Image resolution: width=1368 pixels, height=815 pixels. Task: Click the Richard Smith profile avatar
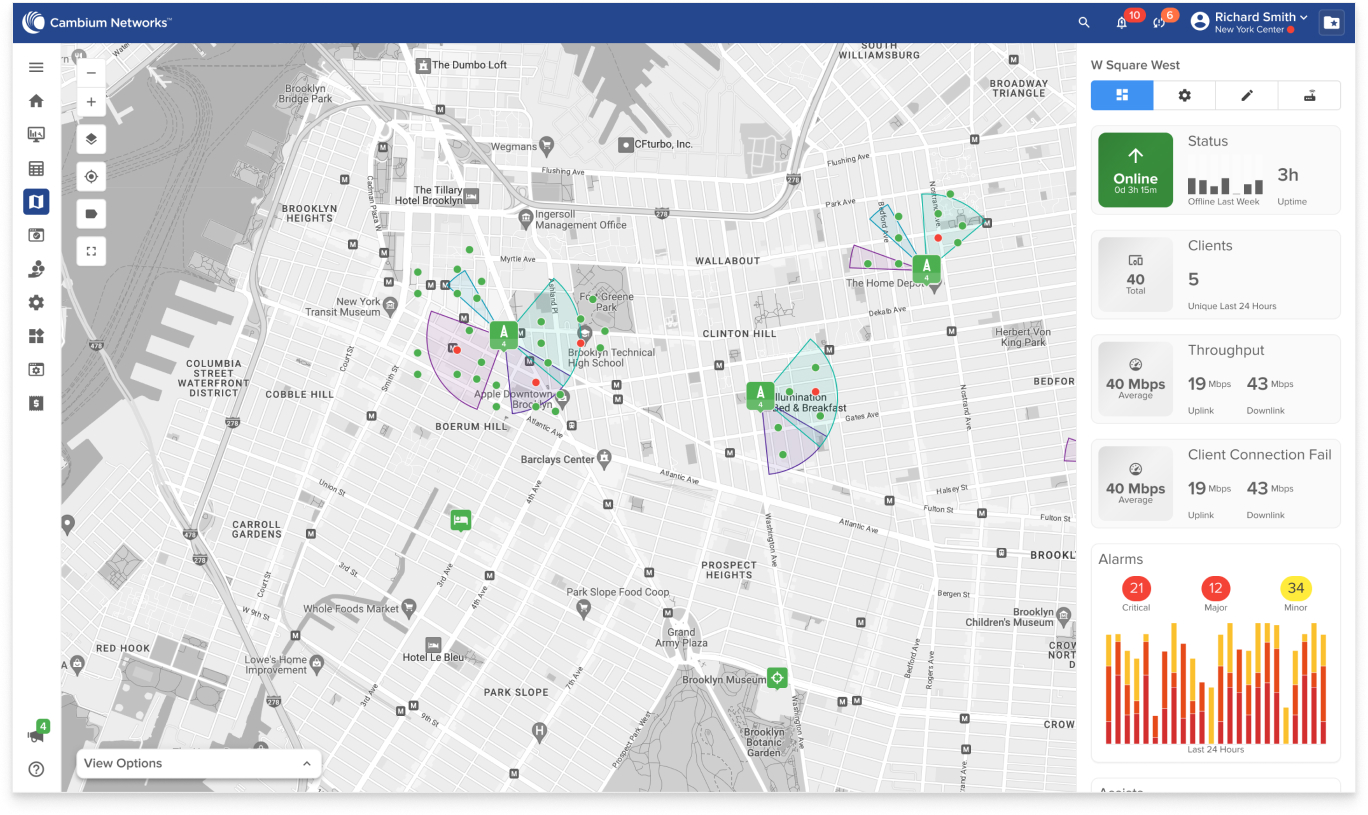(x=1199, y=22)
